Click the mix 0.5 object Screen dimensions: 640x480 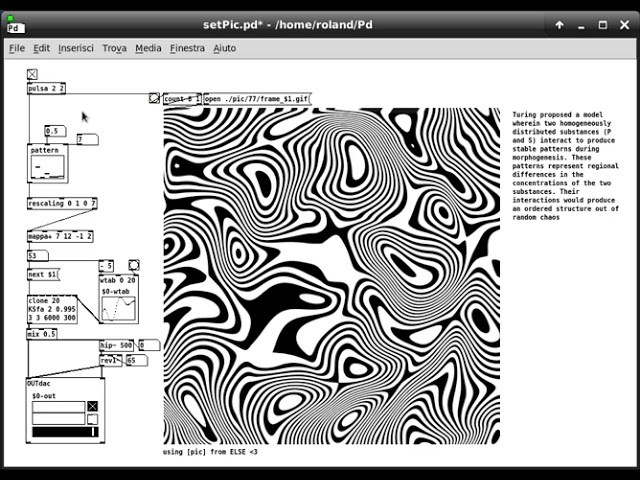coord(42,334)
